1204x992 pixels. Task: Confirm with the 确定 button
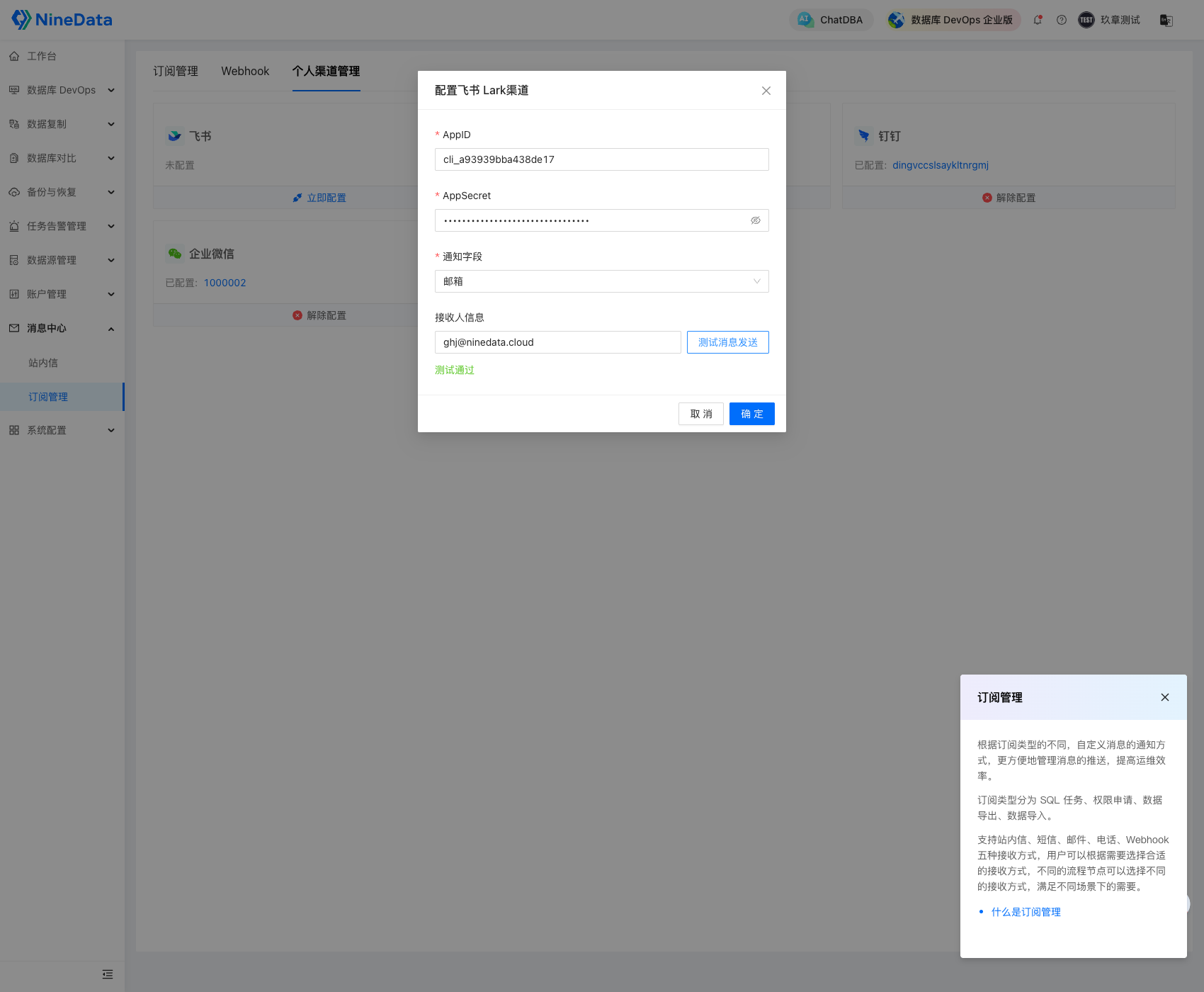click(751, 414)
